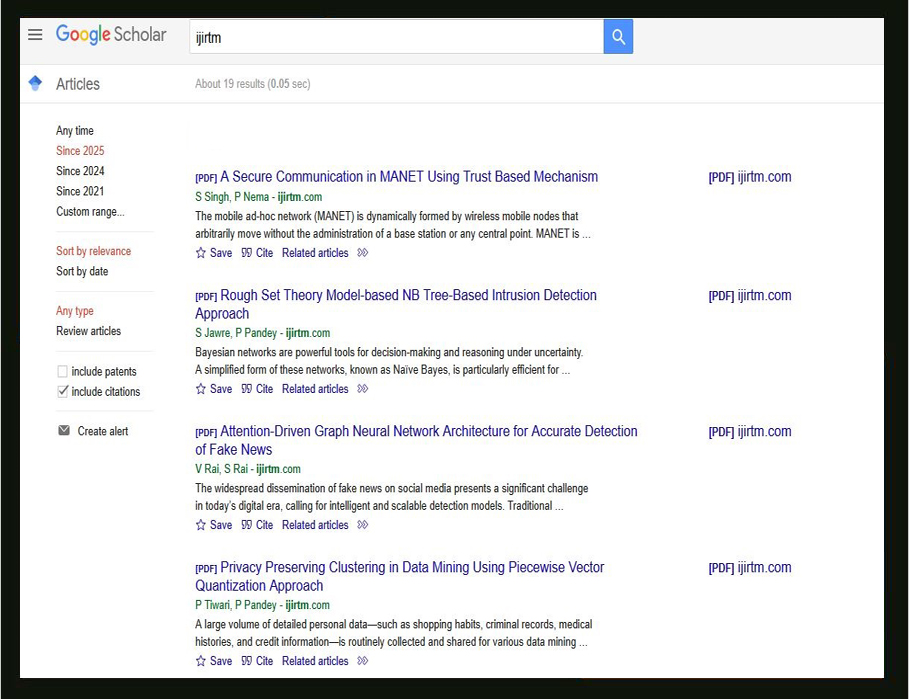Open Related articles for the Rough Set paper

(315, 389)
